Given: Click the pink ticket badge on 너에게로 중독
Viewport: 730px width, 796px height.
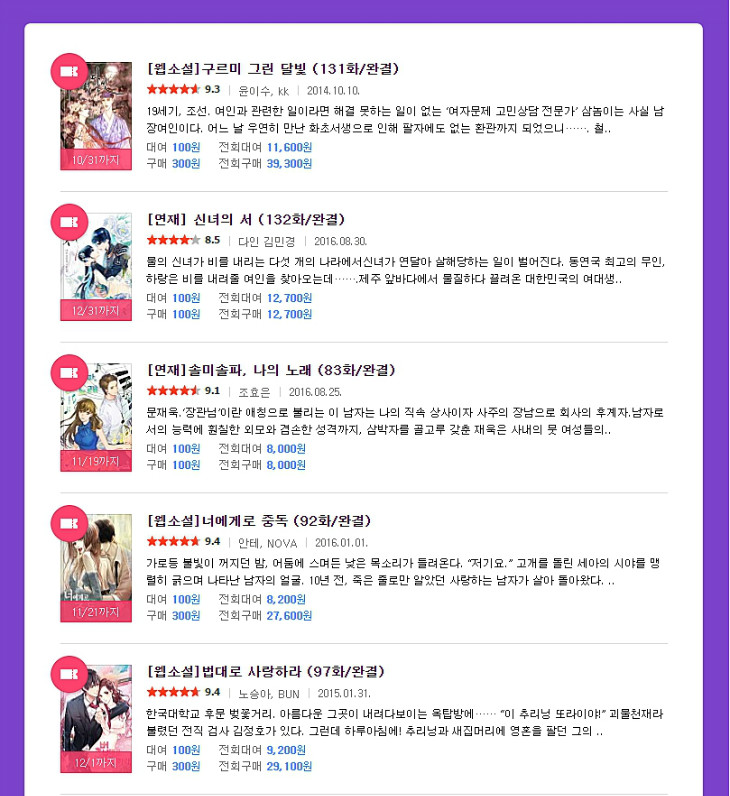Looking at the screenshot, I should 69,523.
